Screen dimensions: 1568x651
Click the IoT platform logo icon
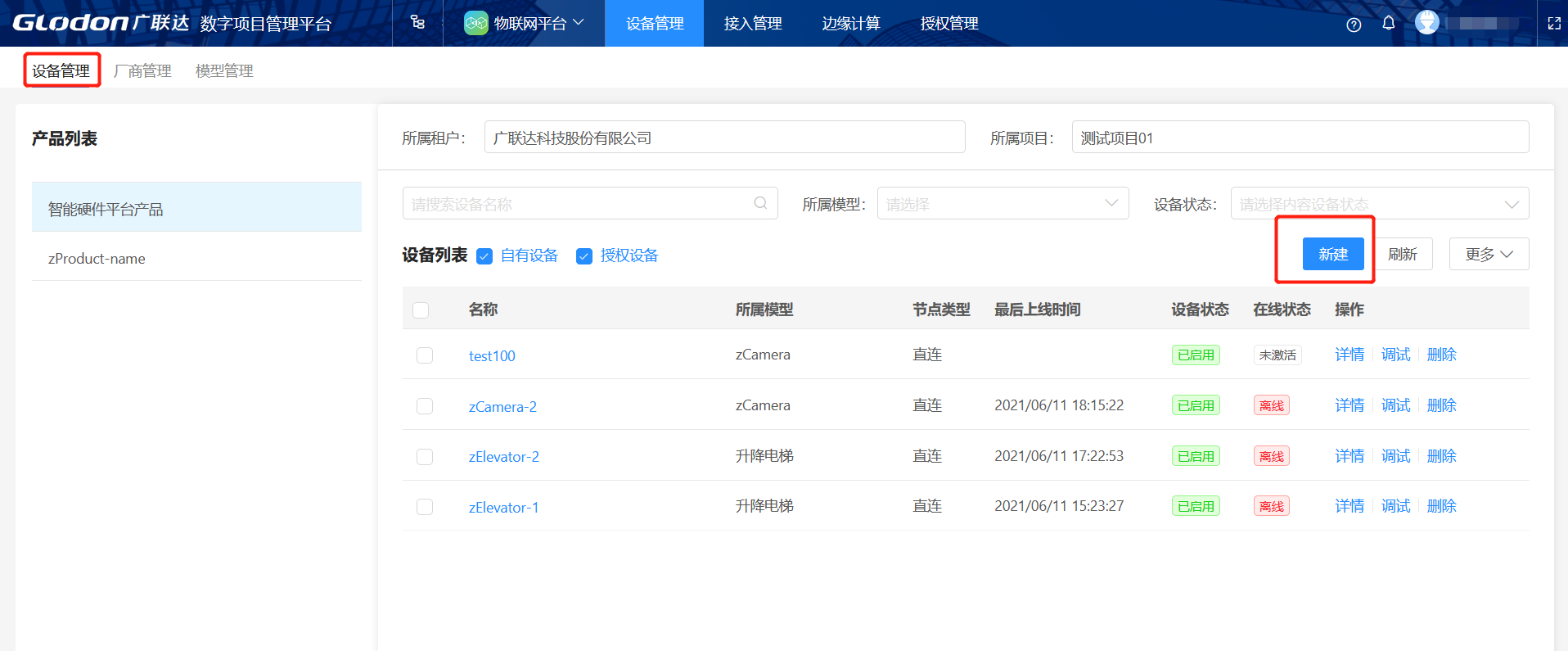coord(475,23)
